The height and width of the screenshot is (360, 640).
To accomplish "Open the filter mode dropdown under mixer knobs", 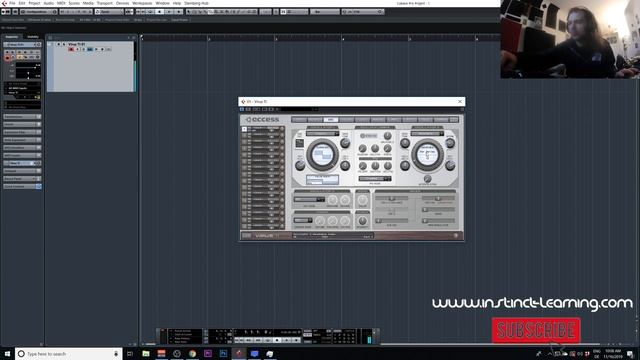I will point(375,178).
